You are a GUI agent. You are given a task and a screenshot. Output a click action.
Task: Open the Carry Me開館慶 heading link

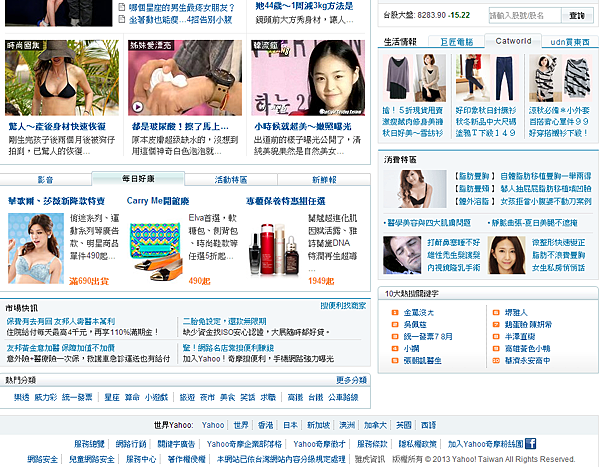[x=158, y=201]
